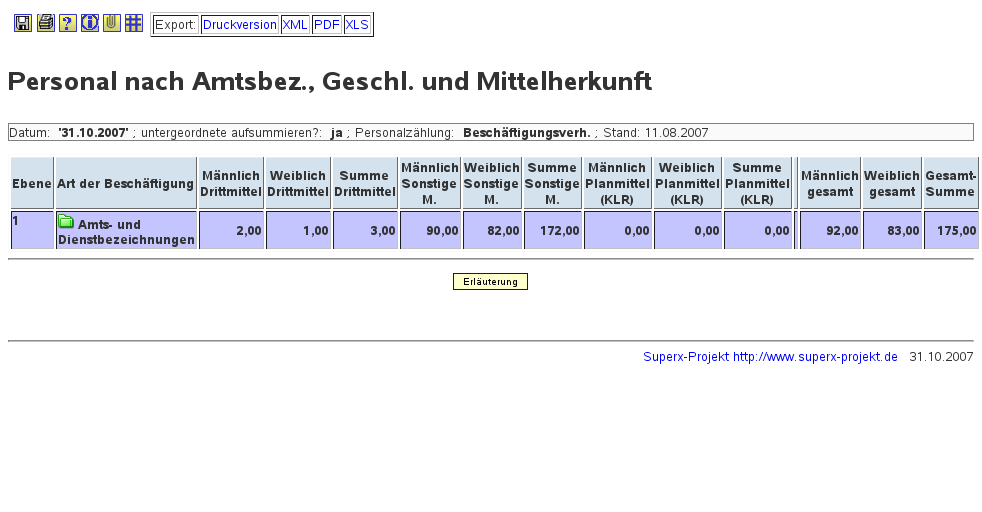Click the Gesamt-Summe column header
982x512 pixels.
(950, 184)
